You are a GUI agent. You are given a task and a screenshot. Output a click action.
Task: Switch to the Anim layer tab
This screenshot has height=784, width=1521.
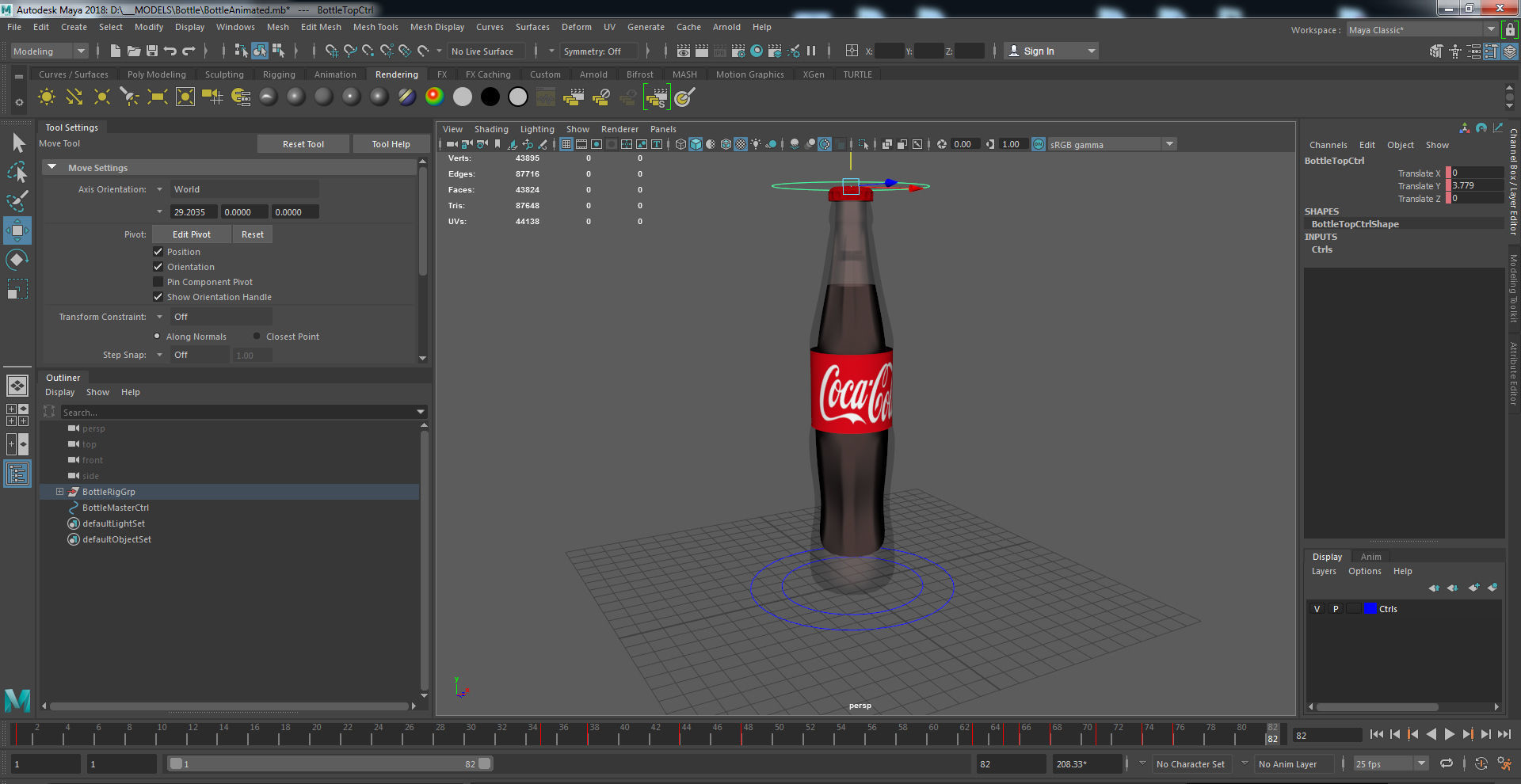coord(1370,557)
